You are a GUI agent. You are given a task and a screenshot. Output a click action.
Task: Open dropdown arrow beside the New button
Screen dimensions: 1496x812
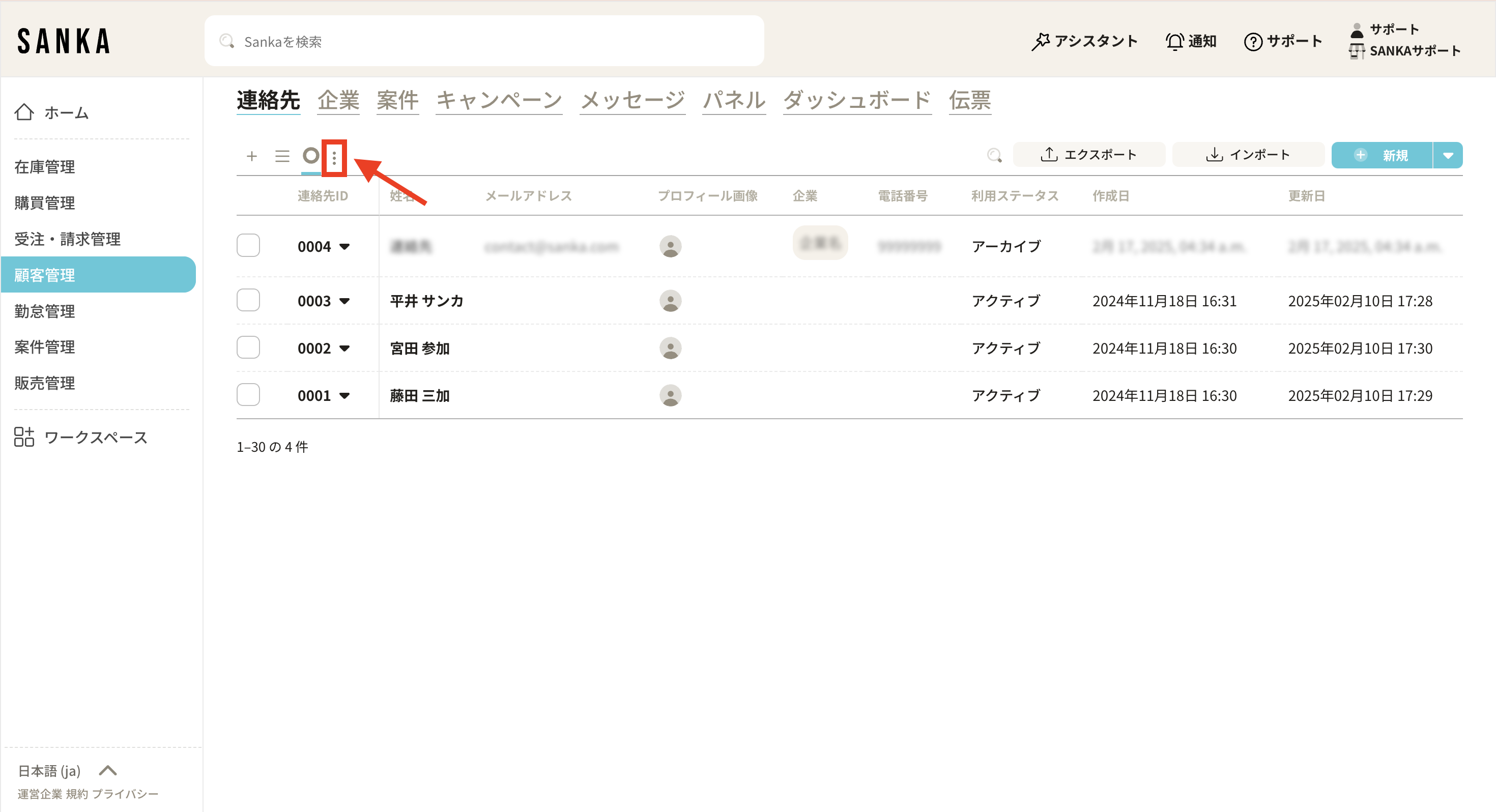point(1448,155)
